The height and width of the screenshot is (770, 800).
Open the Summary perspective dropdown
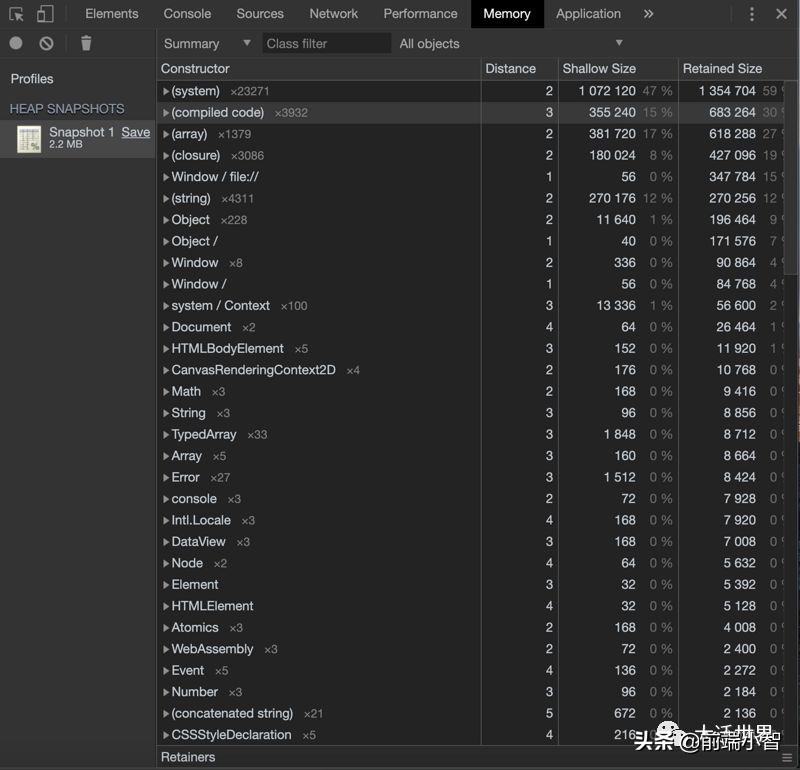(x=205, y=43)
